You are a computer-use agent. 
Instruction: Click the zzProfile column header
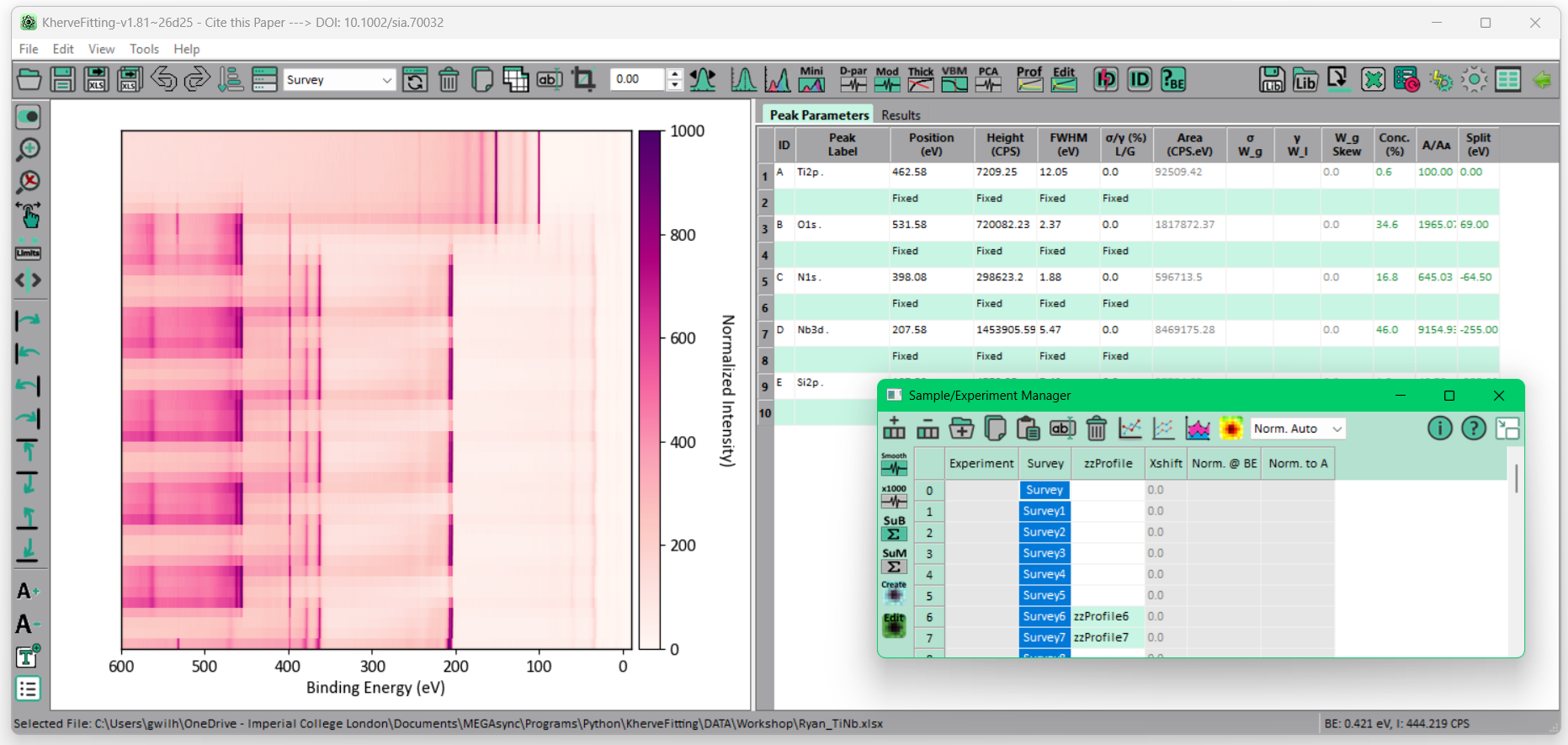1108,463
